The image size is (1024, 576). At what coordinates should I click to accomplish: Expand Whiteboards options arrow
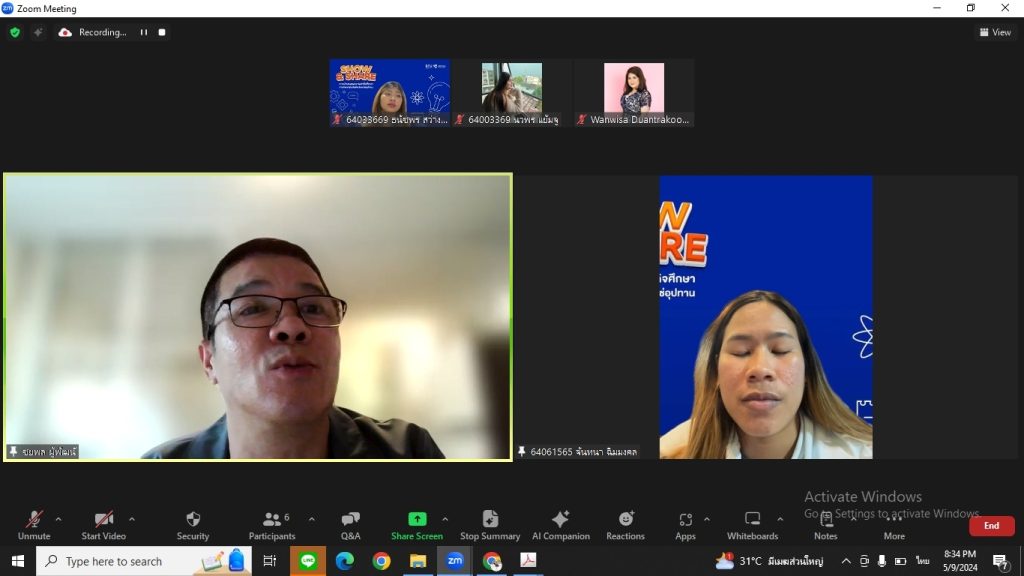tap(780, 519)
